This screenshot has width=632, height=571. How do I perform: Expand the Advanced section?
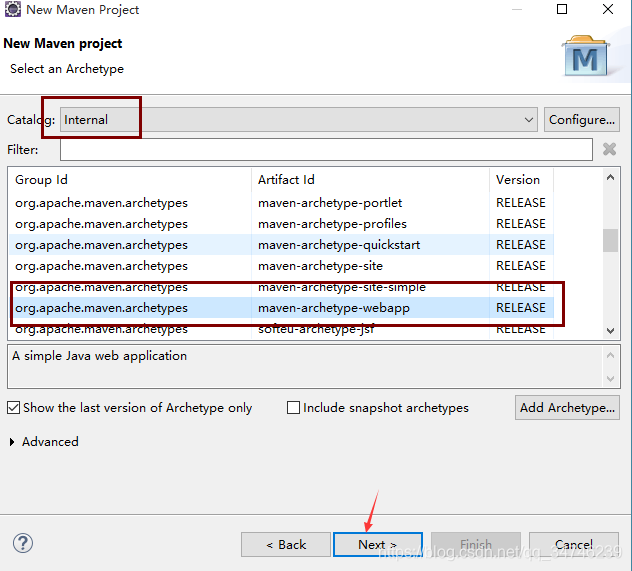point(12,442)
